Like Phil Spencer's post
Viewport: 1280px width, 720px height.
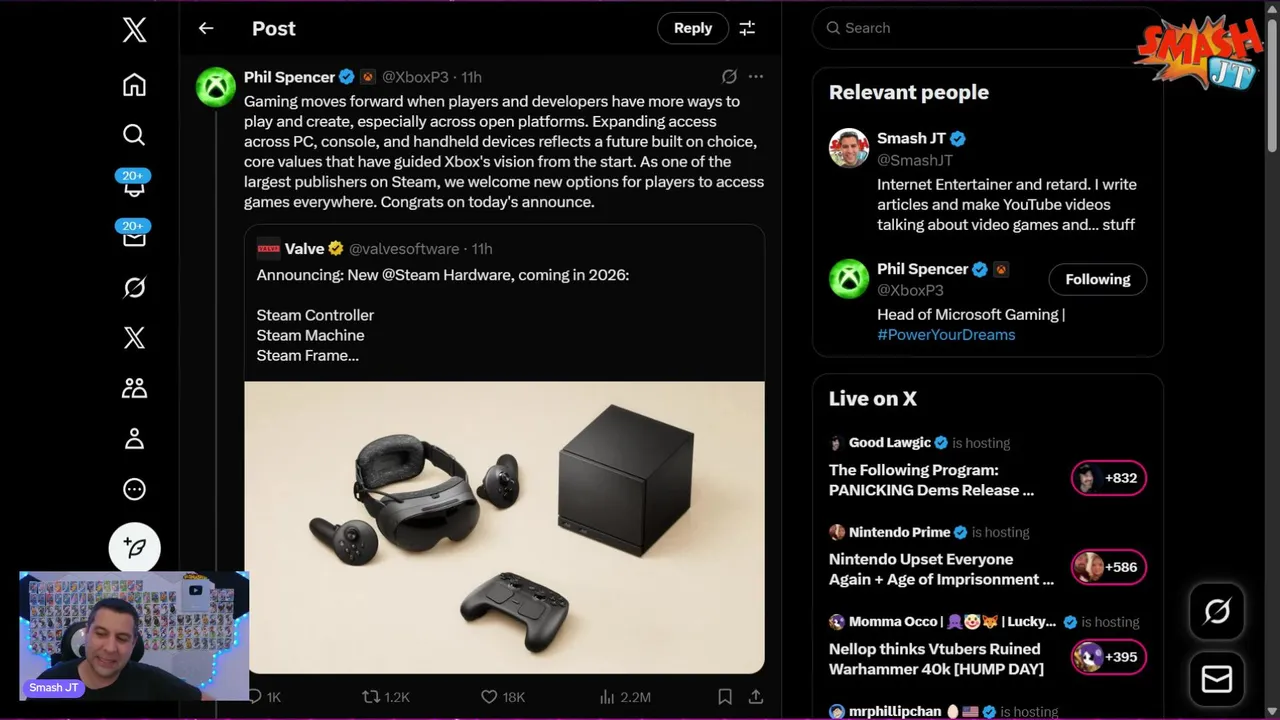(489, 697)
